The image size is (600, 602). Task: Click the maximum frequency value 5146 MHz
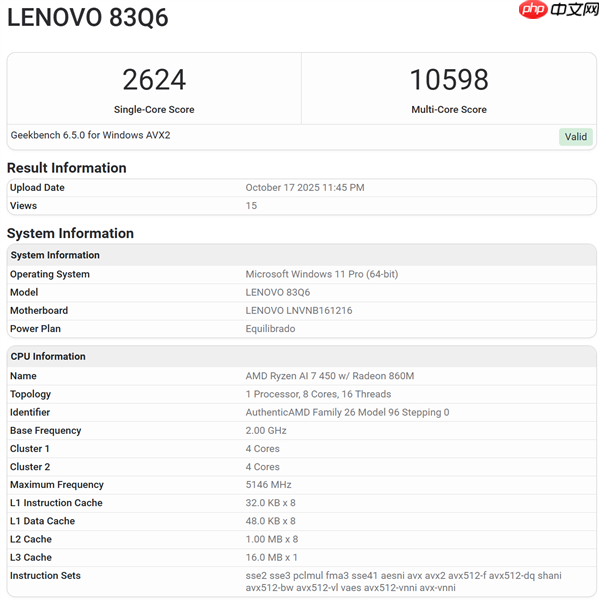268,485
